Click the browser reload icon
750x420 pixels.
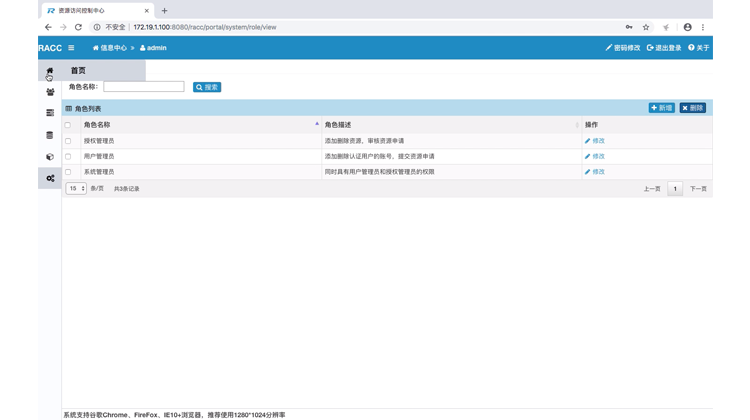pyautogui.click(x=78, y=27)
